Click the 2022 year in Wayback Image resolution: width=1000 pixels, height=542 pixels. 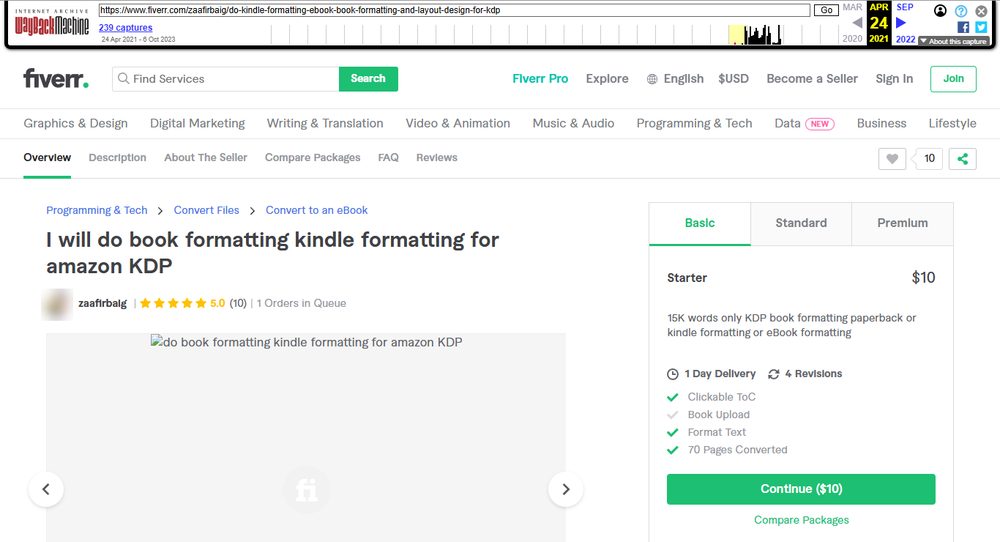pyautogui.click(x=906, y=39)
